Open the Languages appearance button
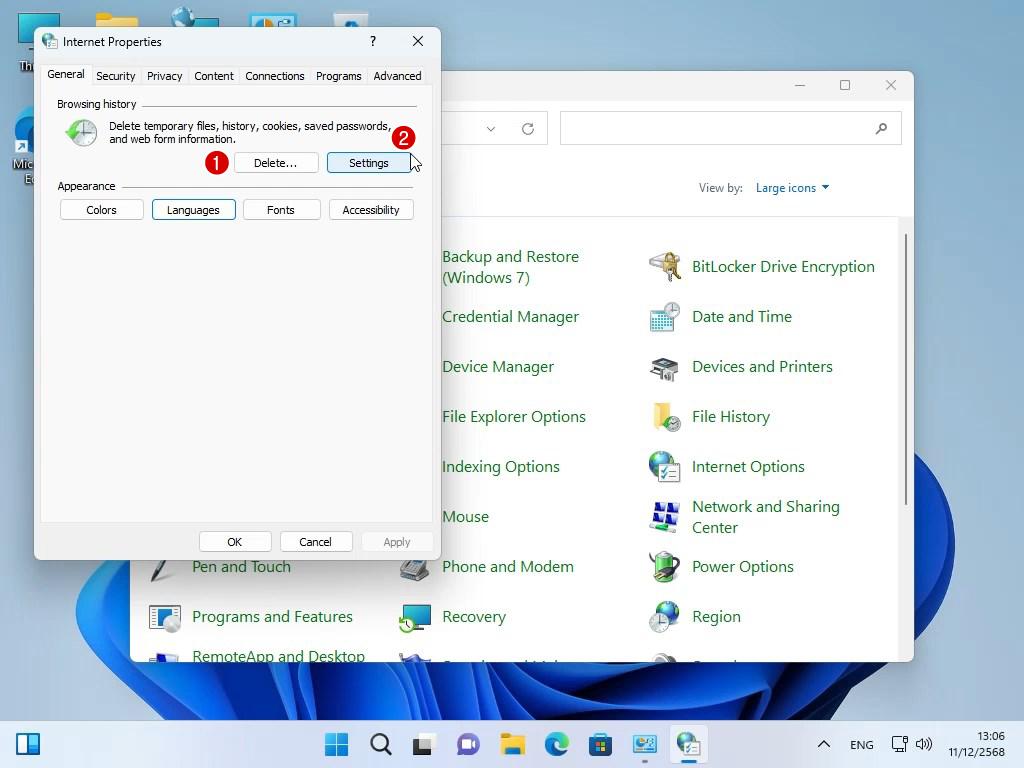 pyautogui.click(x=193, y=210)
